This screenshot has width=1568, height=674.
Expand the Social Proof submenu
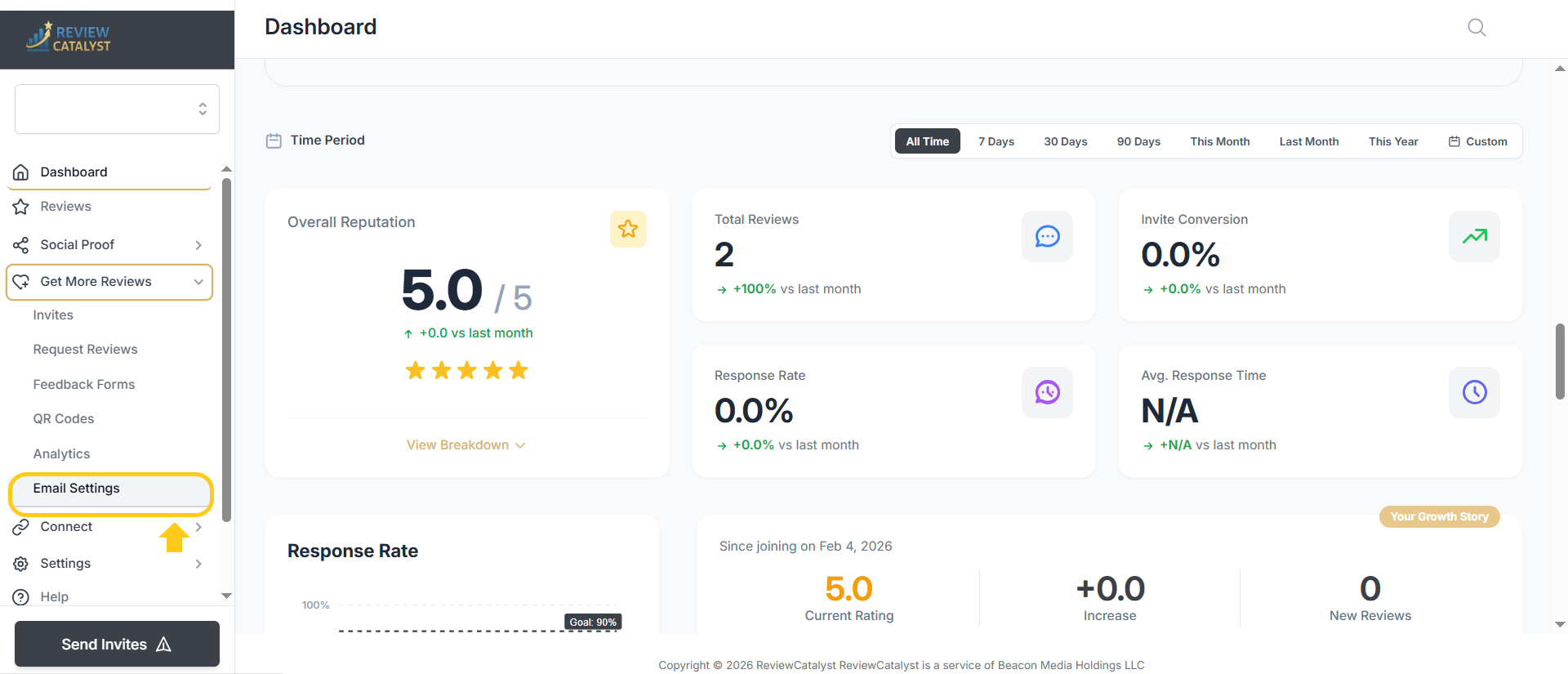198,245
